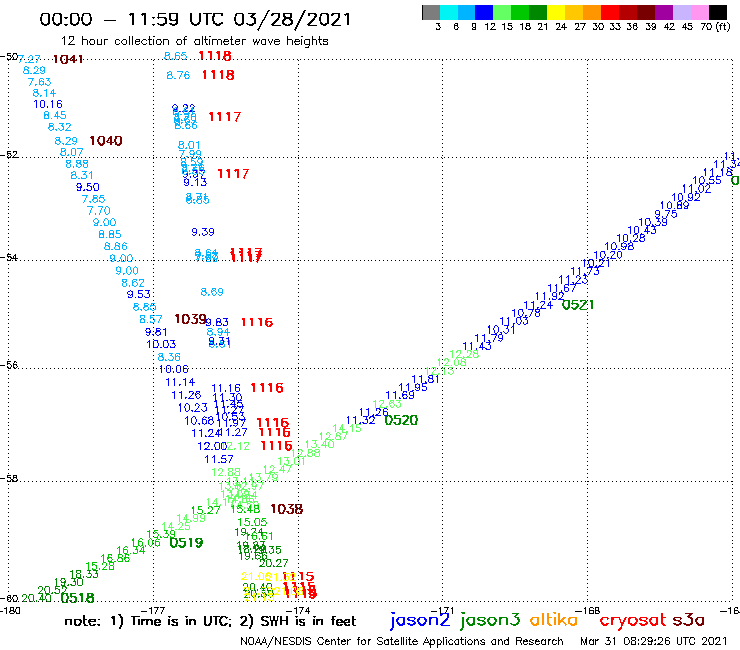Screen dimensions: 740x650
Task: Click the black swatch ending the color scale
Action: click(x=717, y=12)
